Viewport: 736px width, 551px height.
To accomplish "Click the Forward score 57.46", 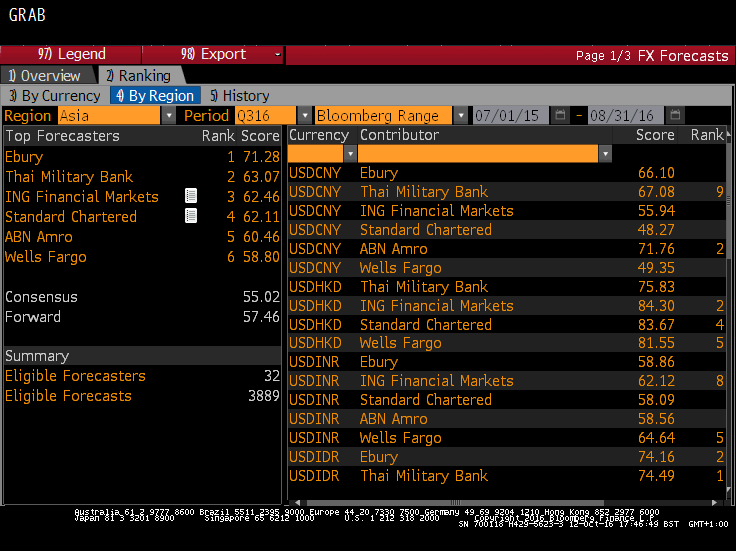I will coord(261,317).
